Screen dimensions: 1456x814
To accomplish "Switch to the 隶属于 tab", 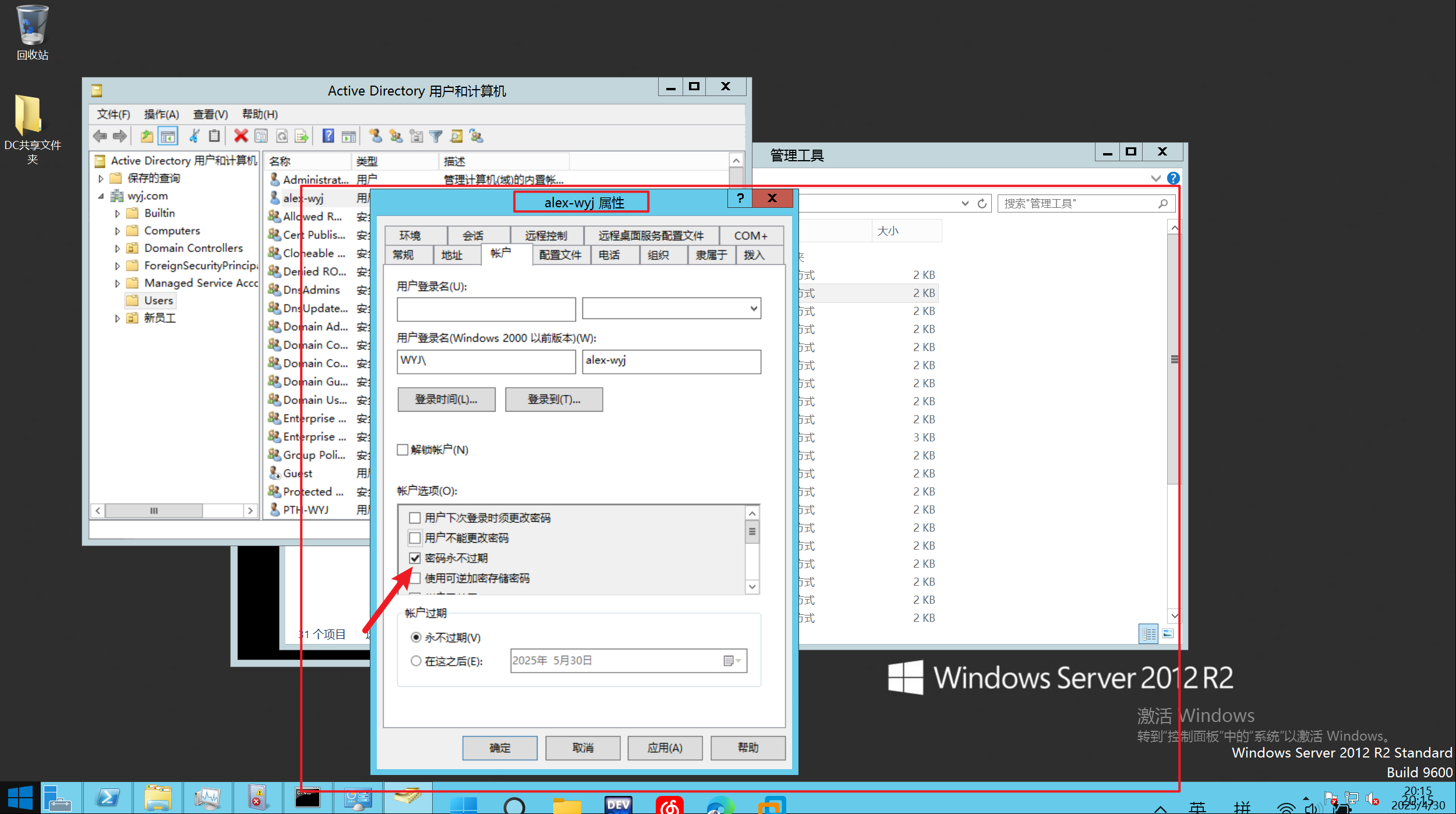I will tap(711, 255).
